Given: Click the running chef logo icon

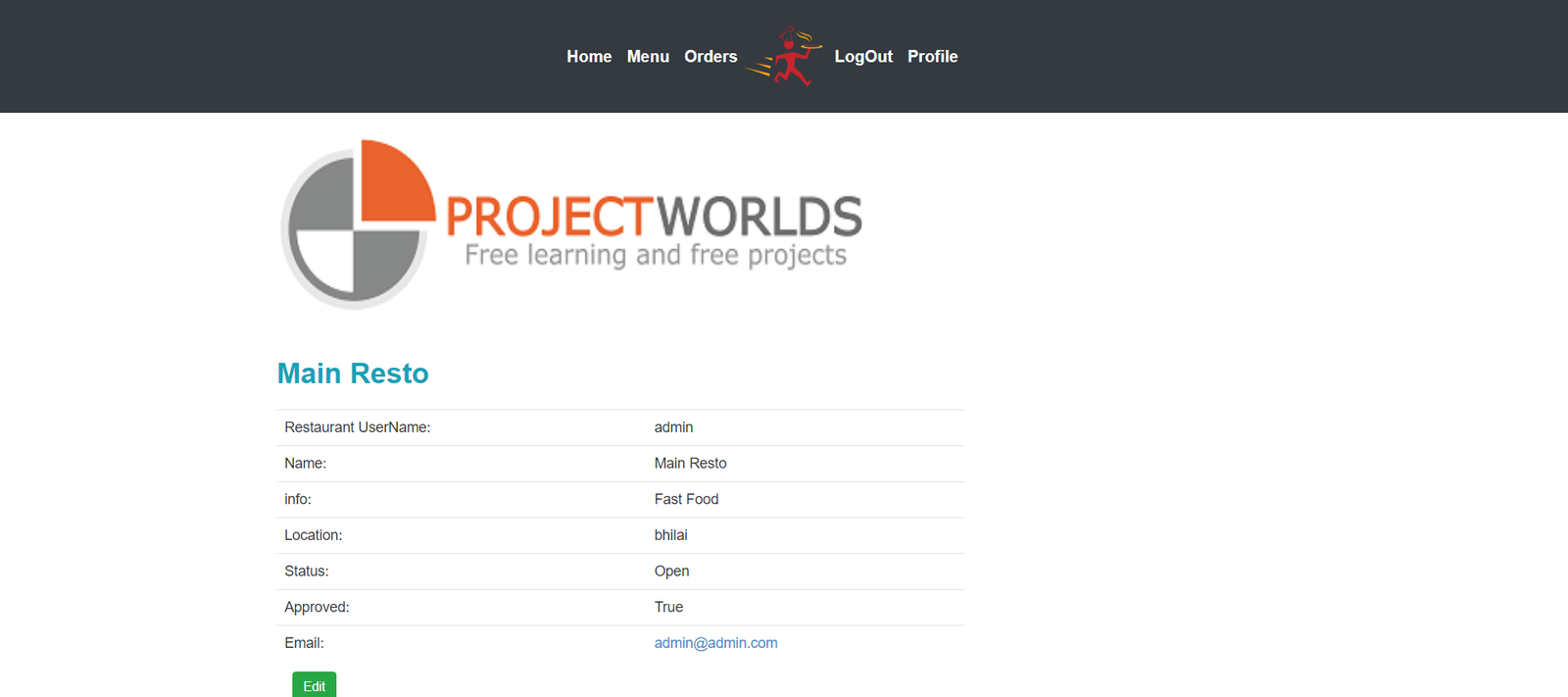Looking at the screenshot, I should (785, 57).
